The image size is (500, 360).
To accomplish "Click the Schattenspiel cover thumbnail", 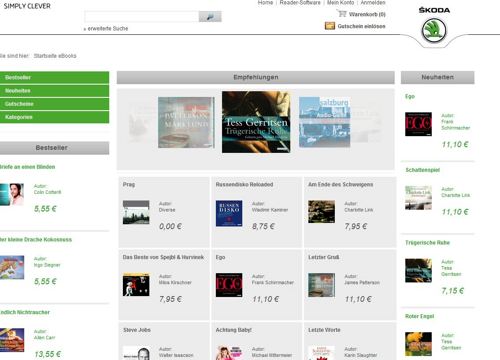I will point(418,198).
